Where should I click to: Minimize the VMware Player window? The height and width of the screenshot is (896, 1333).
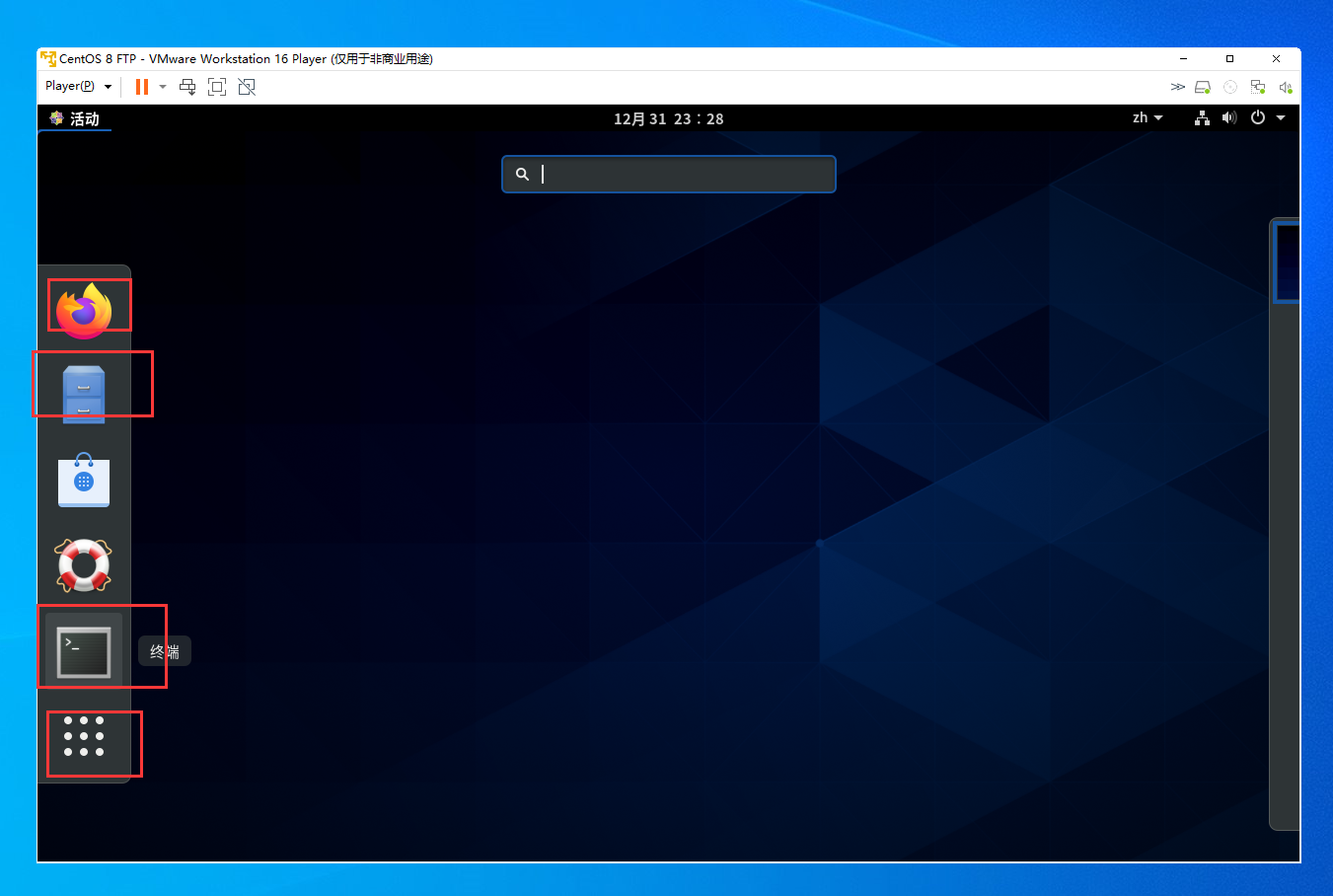click(1183, 59)
